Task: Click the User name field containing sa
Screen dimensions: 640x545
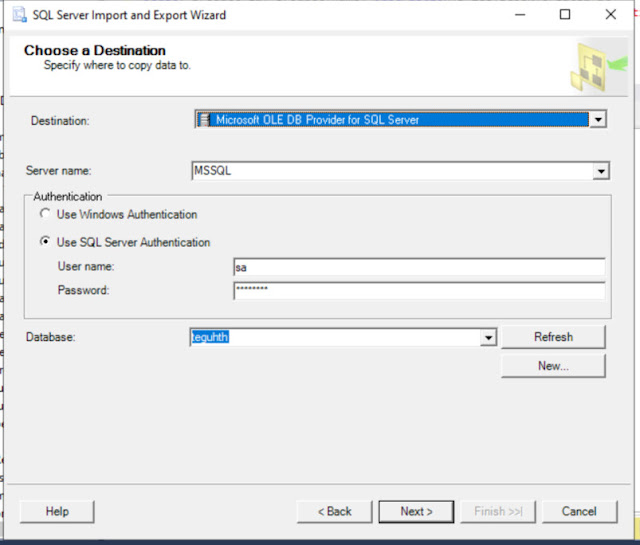Action: coord(419,267)
